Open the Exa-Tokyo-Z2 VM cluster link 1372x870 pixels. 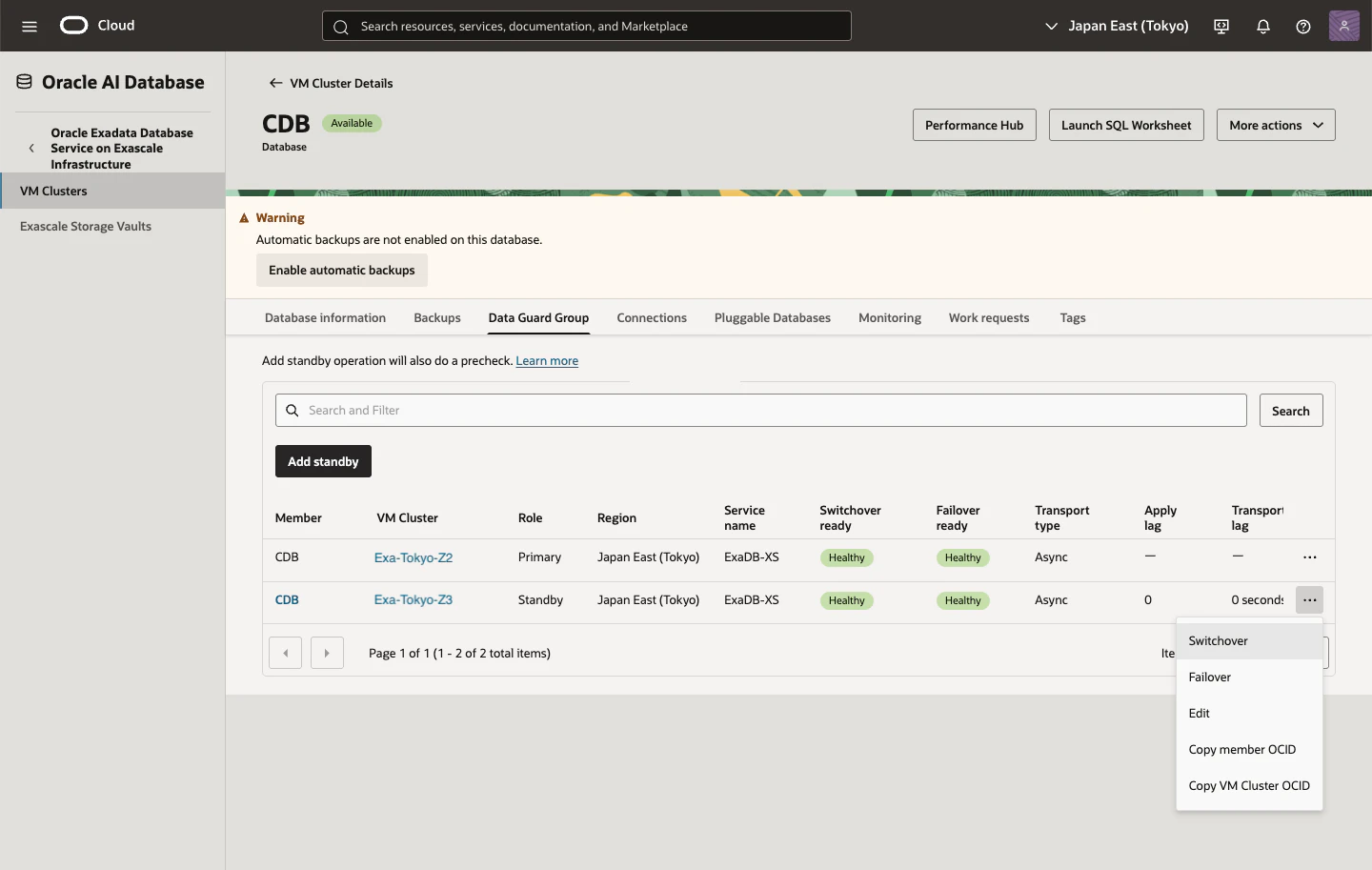tap(414, 558)
